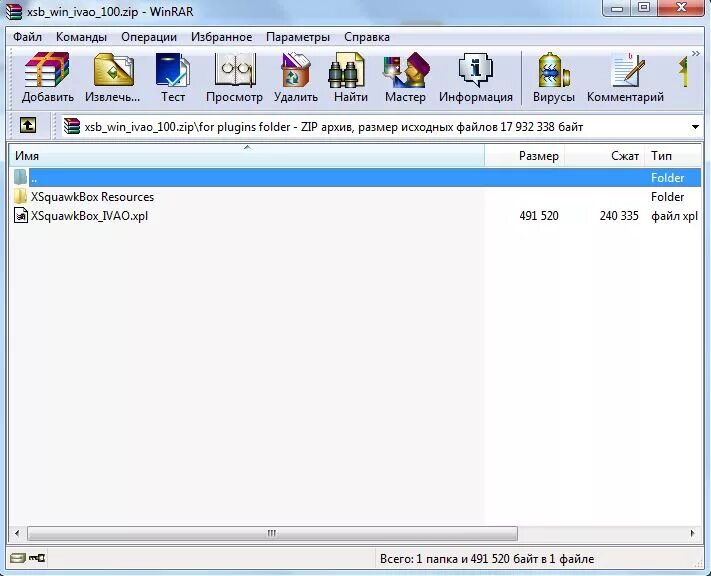Click the password key icon in status bar

(x=37, y=558)
